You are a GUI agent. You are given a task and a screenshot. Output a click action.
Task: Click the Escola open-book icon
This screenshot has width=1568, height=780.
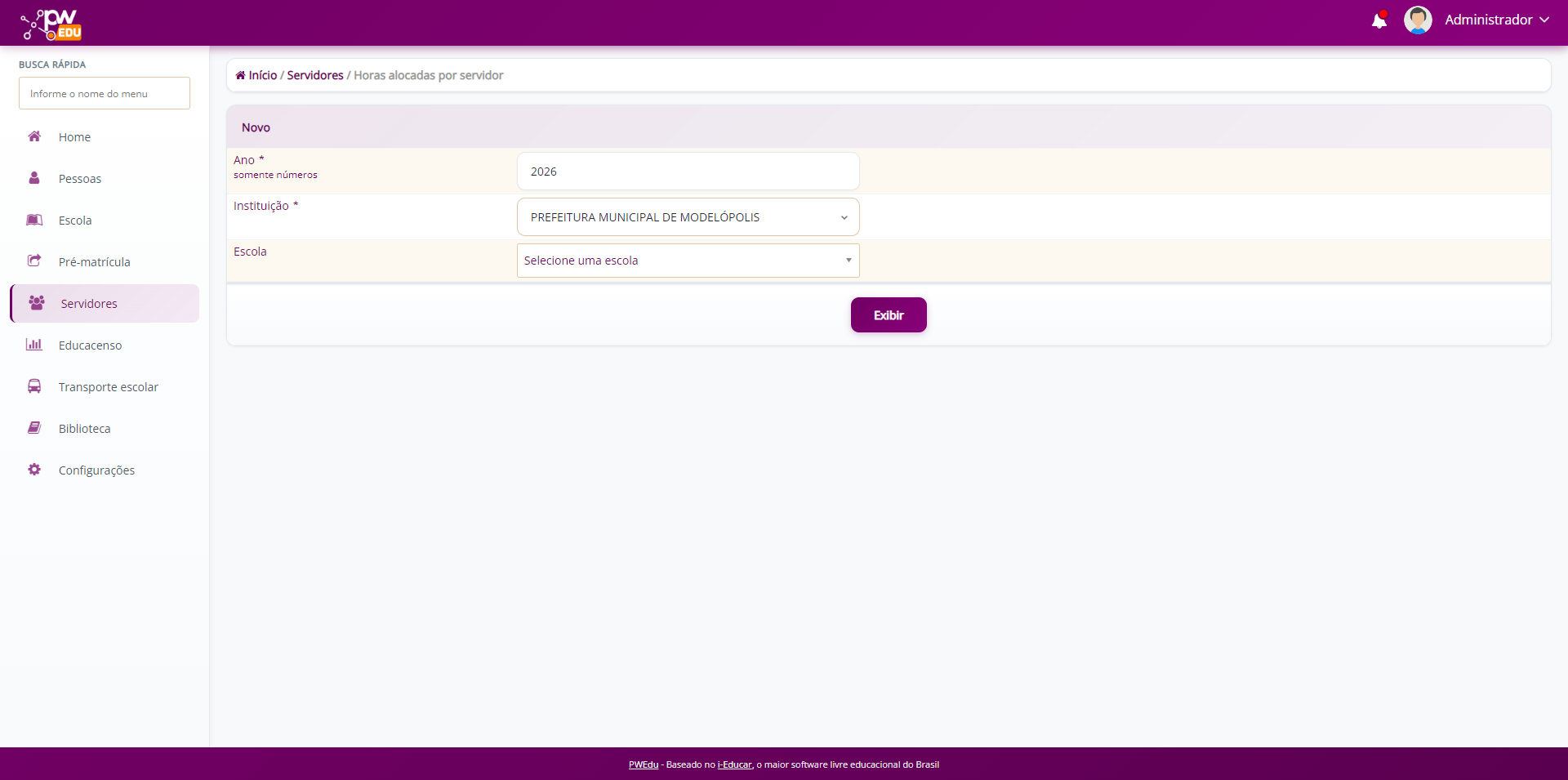[x=34, y=220]
